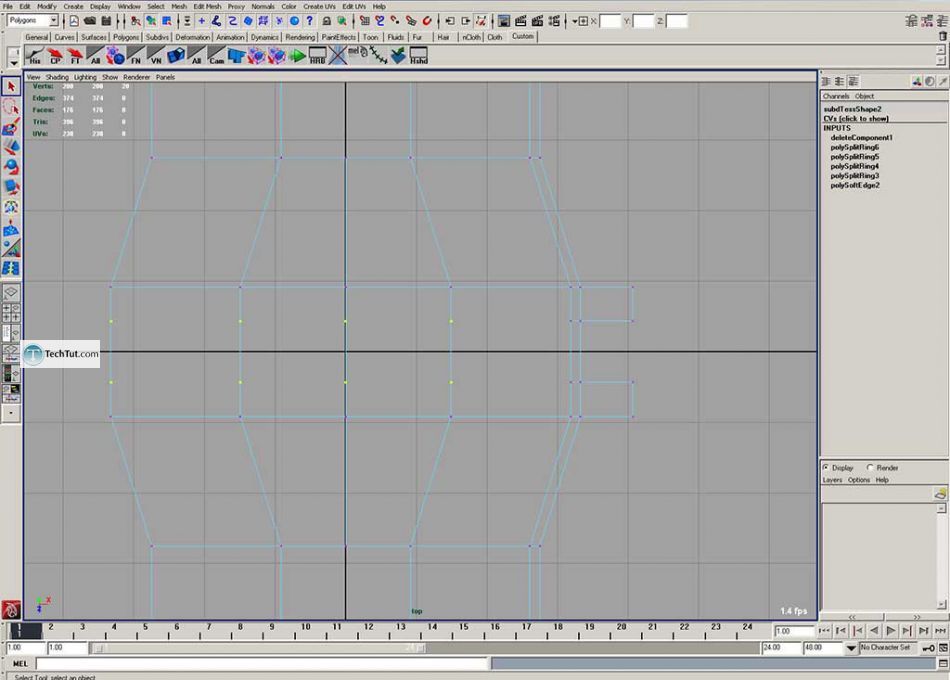
Task: Click the trash can shelf icon
Action: pyautogui.click(x=942, y=36)
